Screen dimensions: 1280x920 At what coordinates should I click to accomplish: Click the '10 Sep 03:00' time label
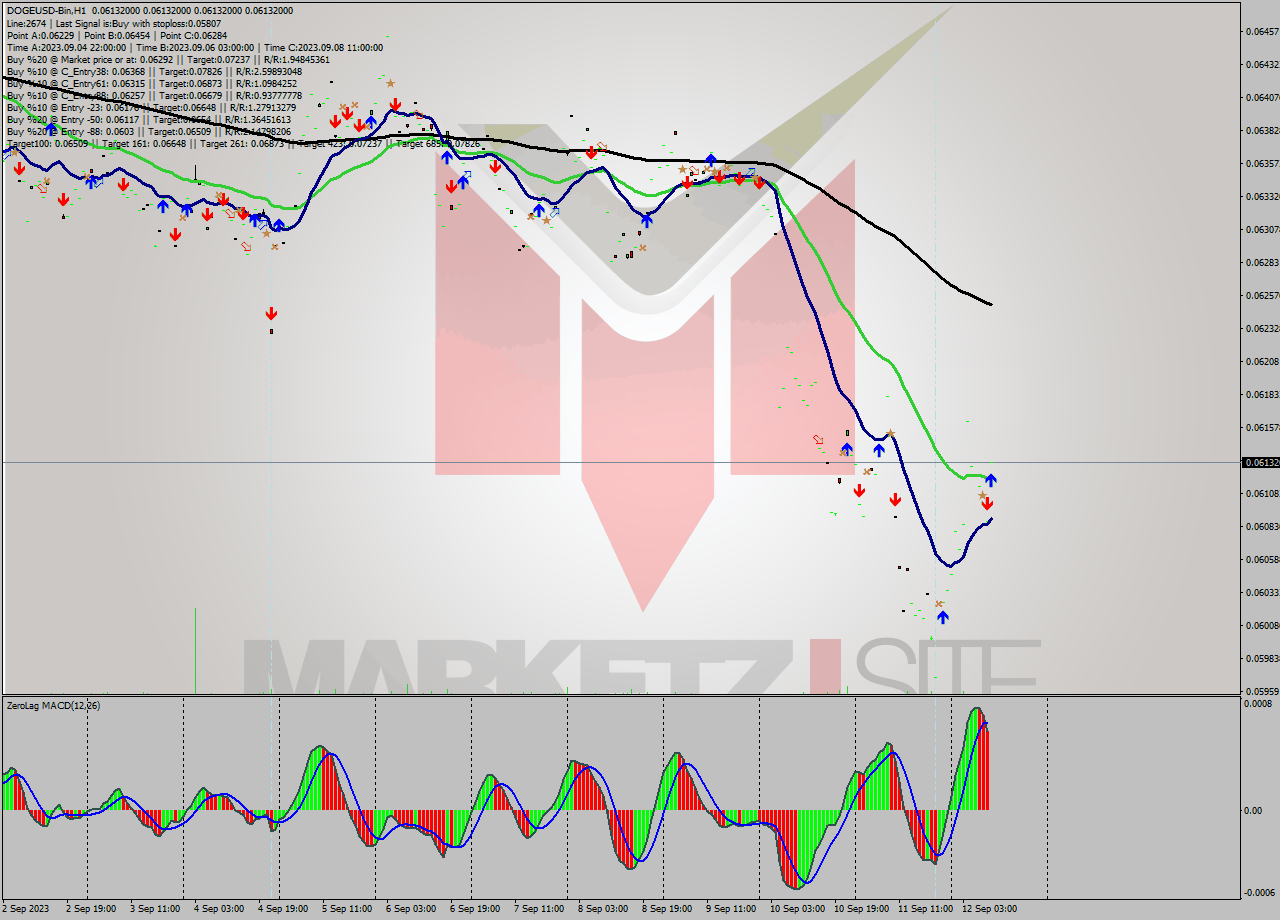797,908
